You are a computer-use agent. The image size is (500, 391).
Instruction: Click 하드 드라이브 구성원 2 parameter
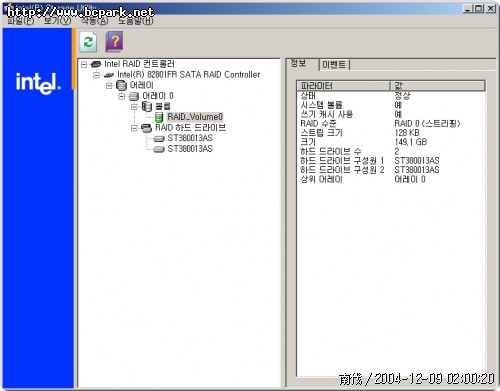(342, 170)
